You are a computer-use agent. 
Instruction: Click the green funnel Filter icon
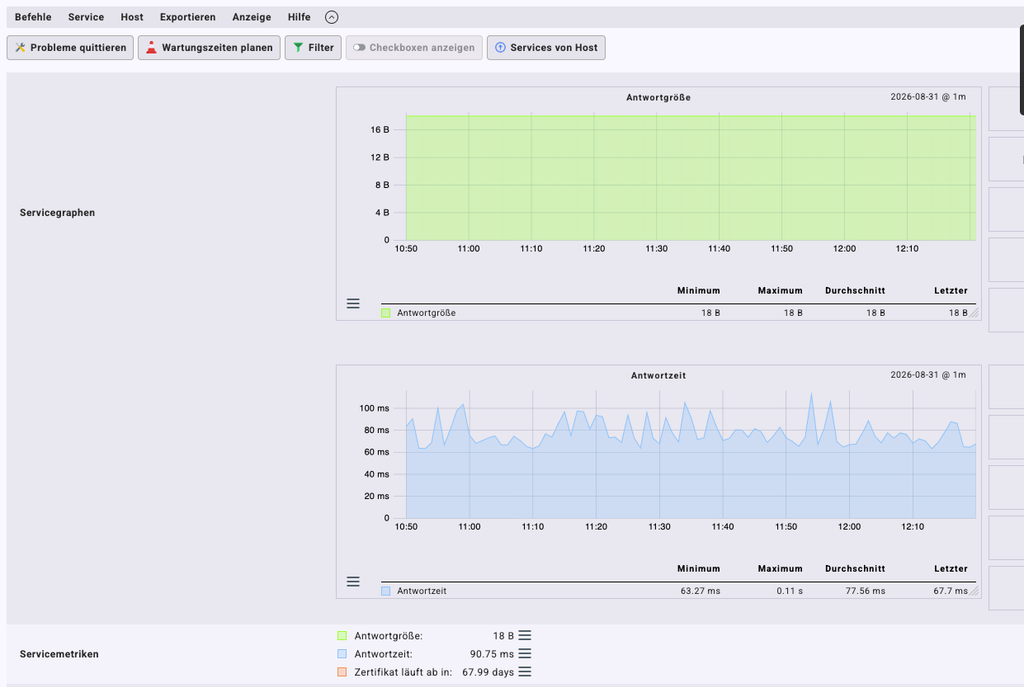[298, 48]
